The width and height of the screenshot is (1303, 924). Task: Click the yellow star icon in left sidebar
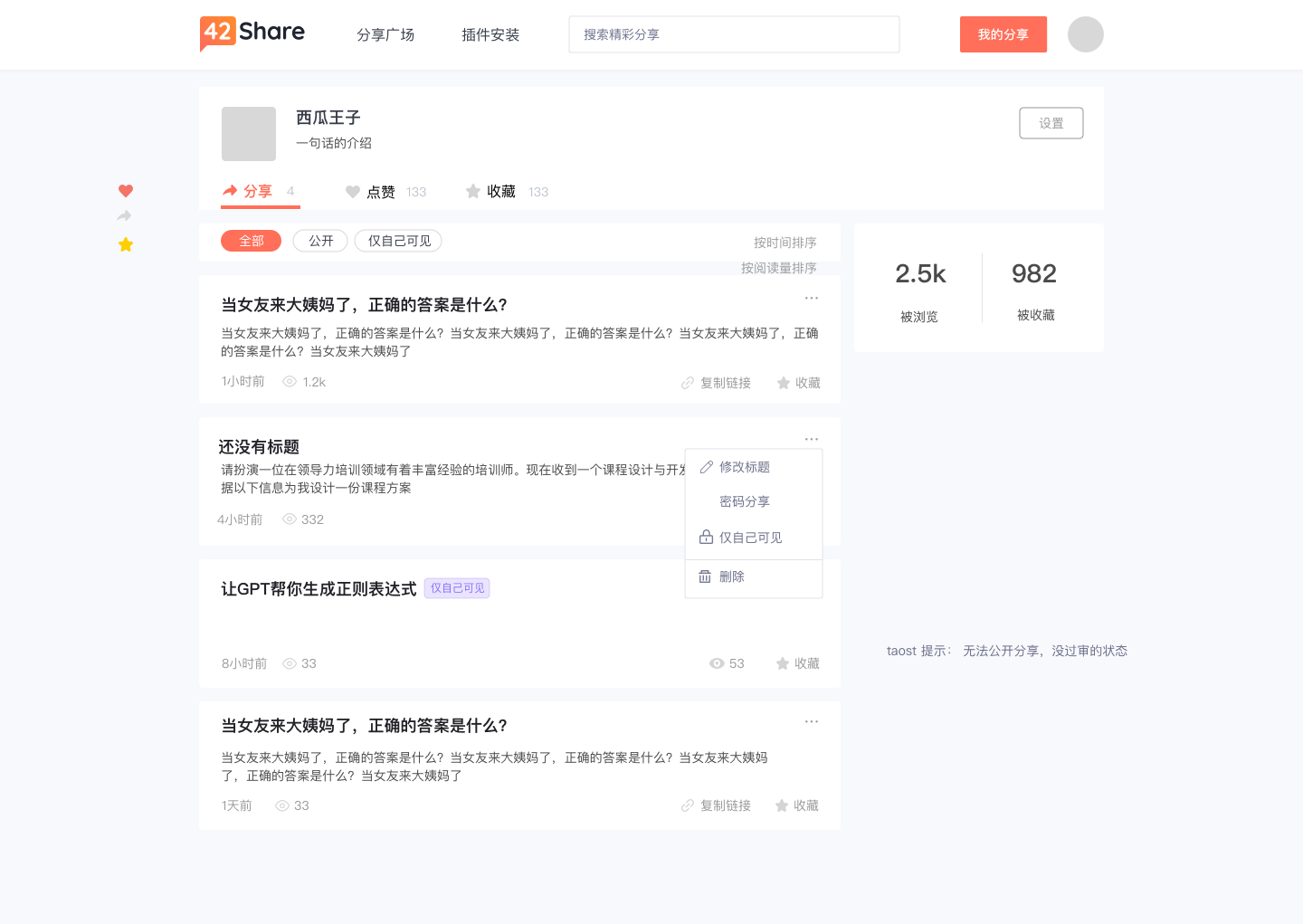pos(126,244)
